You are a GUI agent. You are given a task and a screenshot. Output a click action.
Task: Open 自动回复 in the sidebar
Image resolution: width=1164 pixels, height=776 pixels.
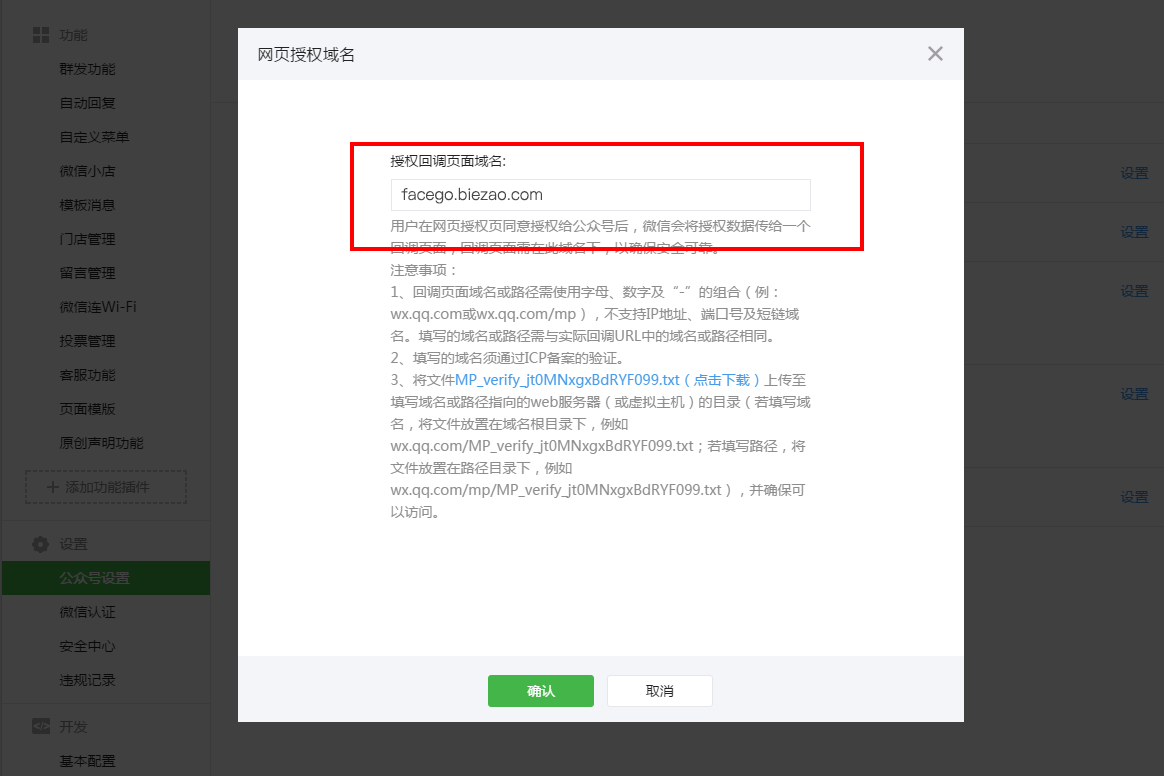click(x=88, y=103)
